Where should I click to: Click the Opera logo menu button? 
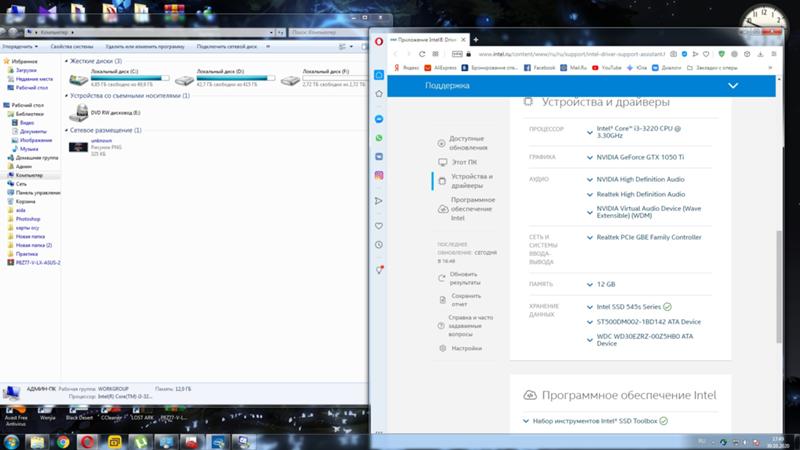pos(379,41)
